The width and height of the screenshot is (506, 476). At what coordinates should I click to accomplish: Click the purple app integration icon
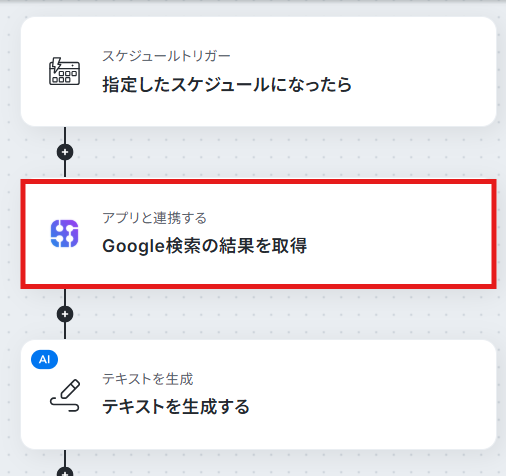[x=64, y=233]
